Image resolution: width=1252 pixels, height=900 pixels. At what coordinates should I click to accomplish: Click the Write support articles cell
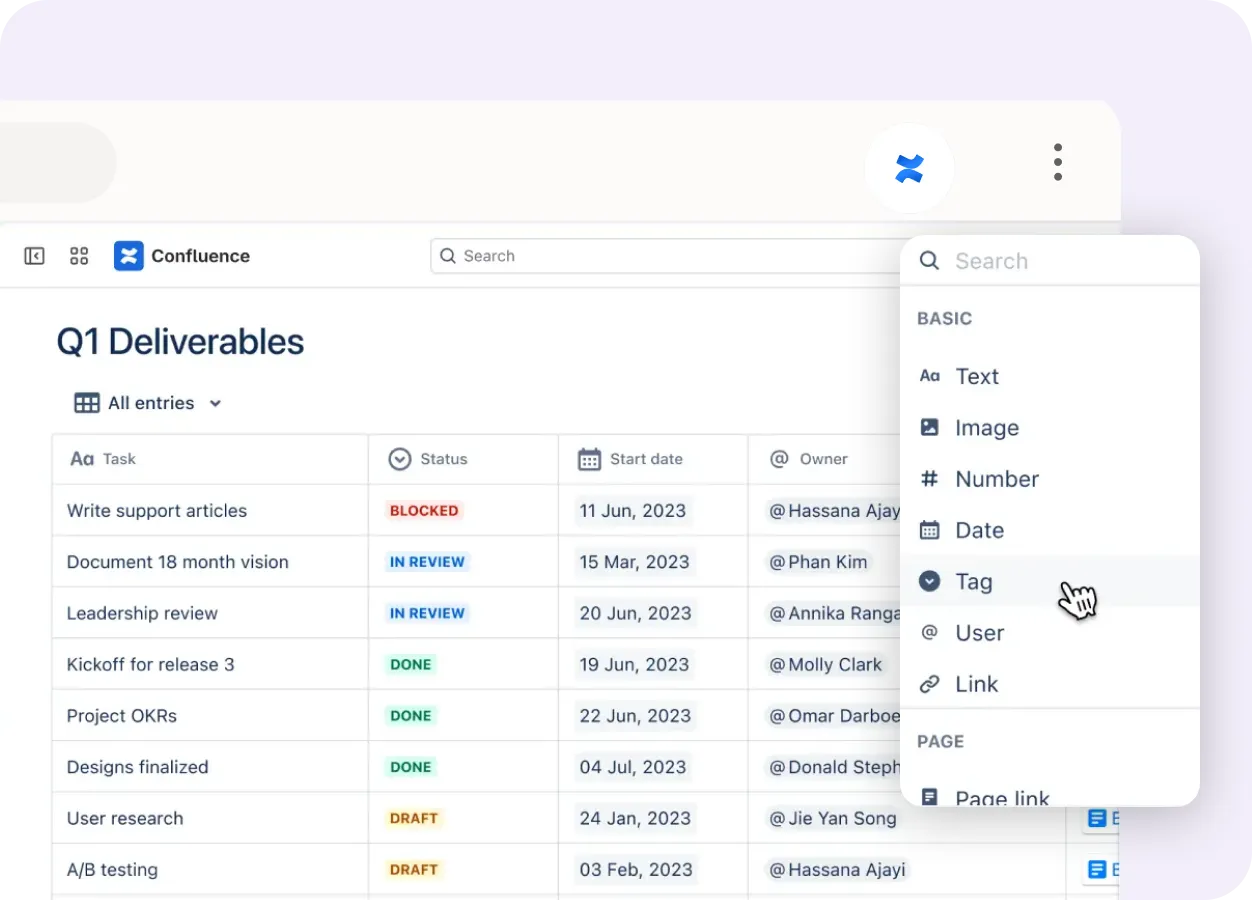coord(210,511)
